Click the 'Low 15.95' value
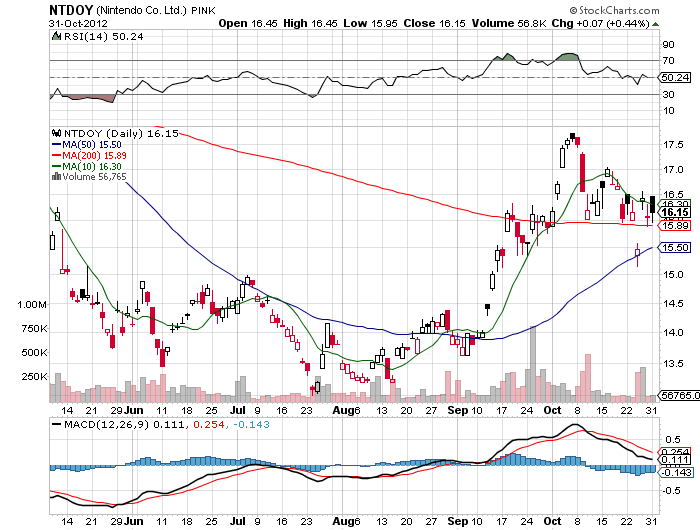Screen dimensions: 700x530 tap(370, 24)
